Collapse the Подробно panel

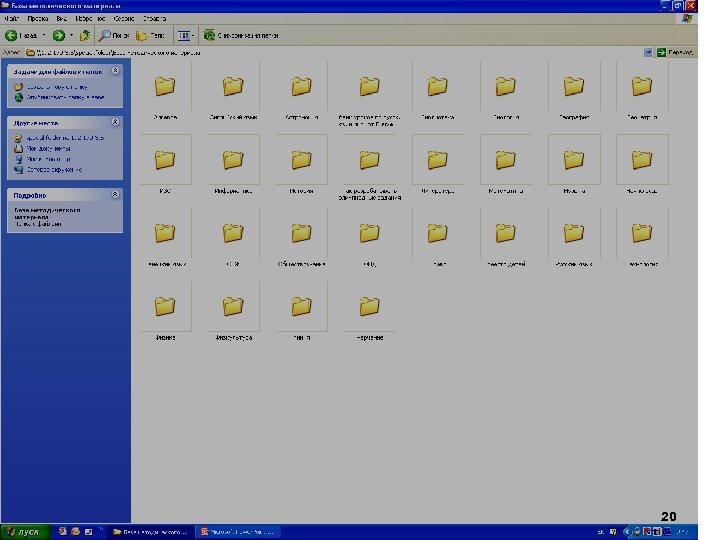(x=115, y=194)
